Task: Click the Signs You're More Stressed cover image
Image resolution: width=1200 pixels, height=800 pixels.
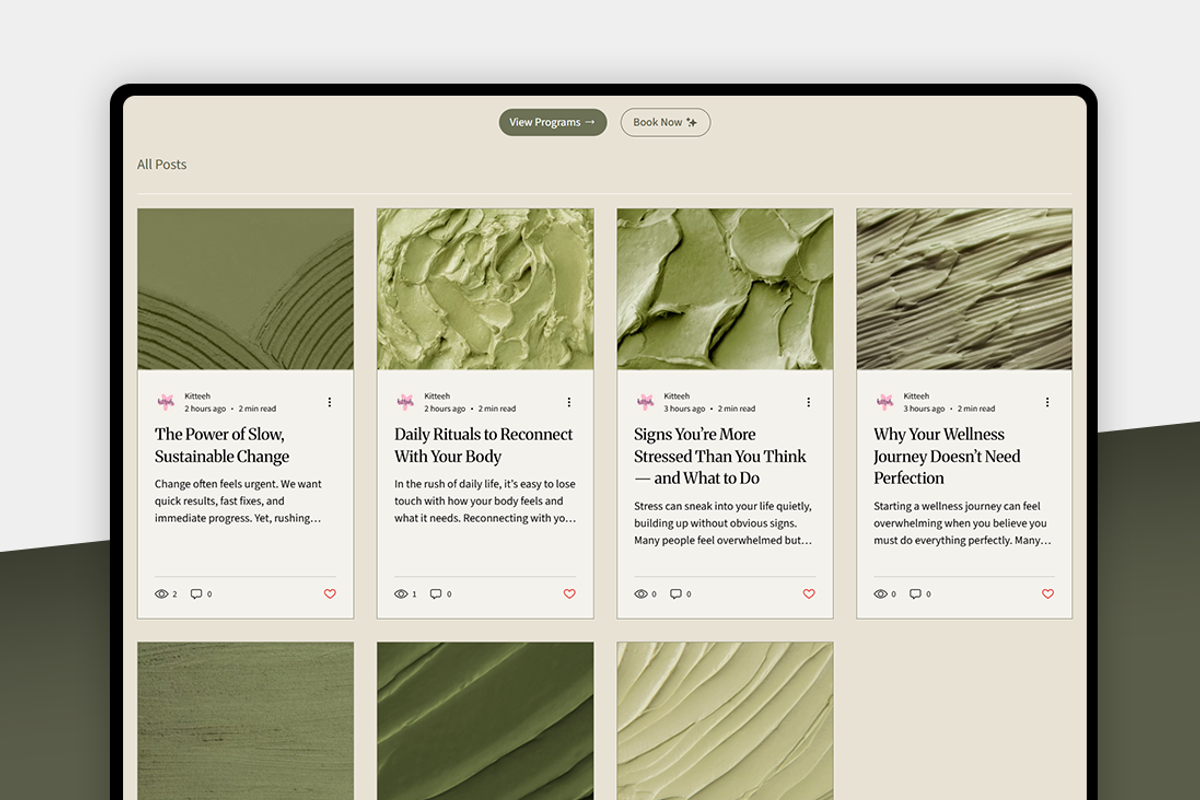Action: point(725,289)
